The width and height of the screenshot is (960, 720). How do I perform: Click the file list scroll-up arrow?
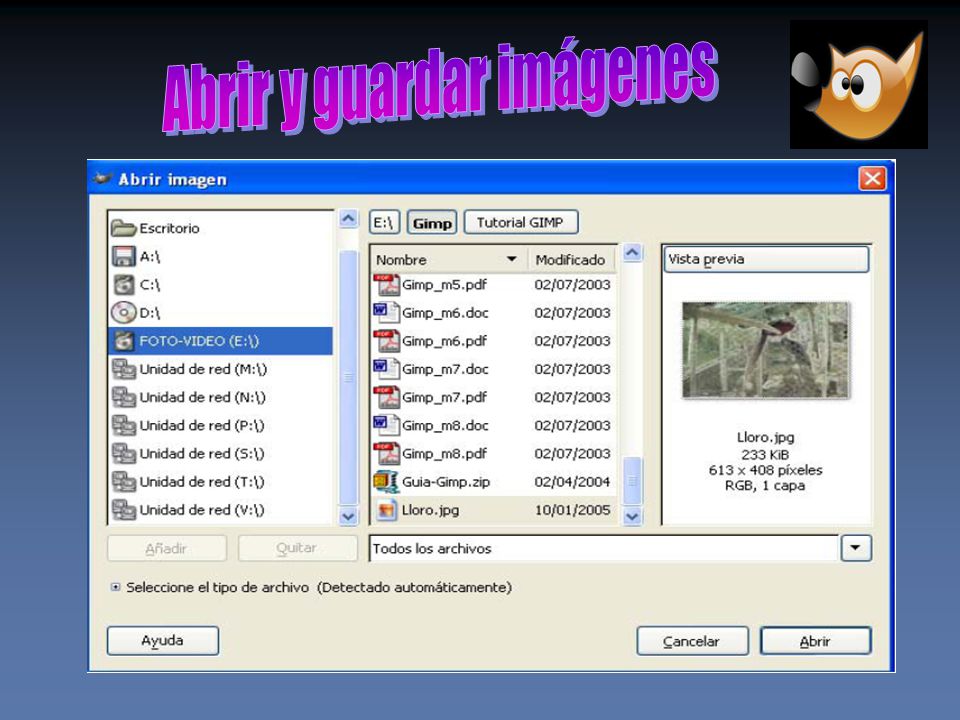point(632,252)
